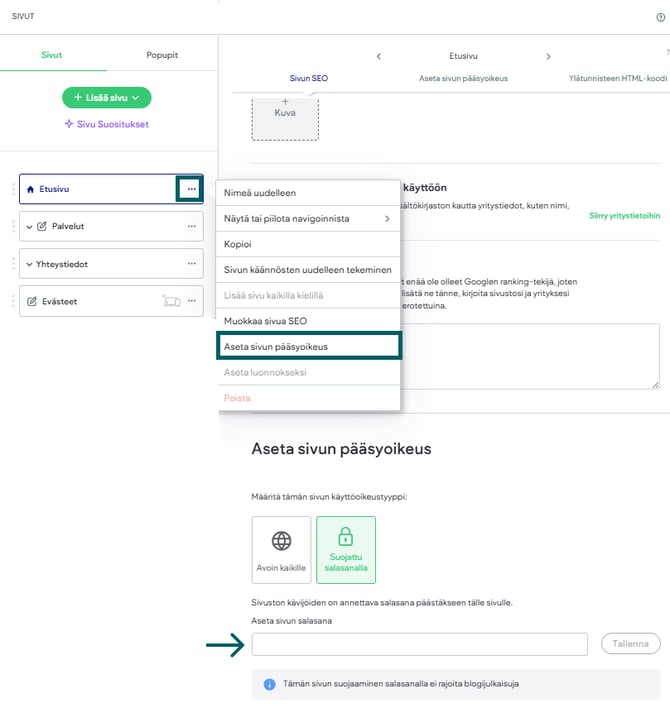Click the home icon on Etusivu
This screenshot has width=670, height=708.
point(30,189)
